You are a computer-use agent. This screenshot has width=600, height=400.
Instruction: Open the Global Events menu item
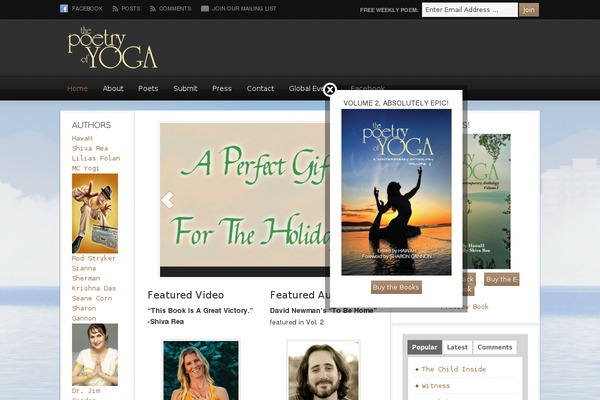[307, 88]
